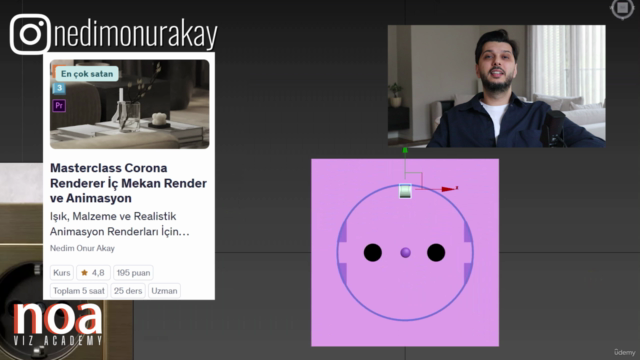Screen dimensions: 640x360
Task: Click the 'Toplam 5 saat' tag
Action: 79,291
